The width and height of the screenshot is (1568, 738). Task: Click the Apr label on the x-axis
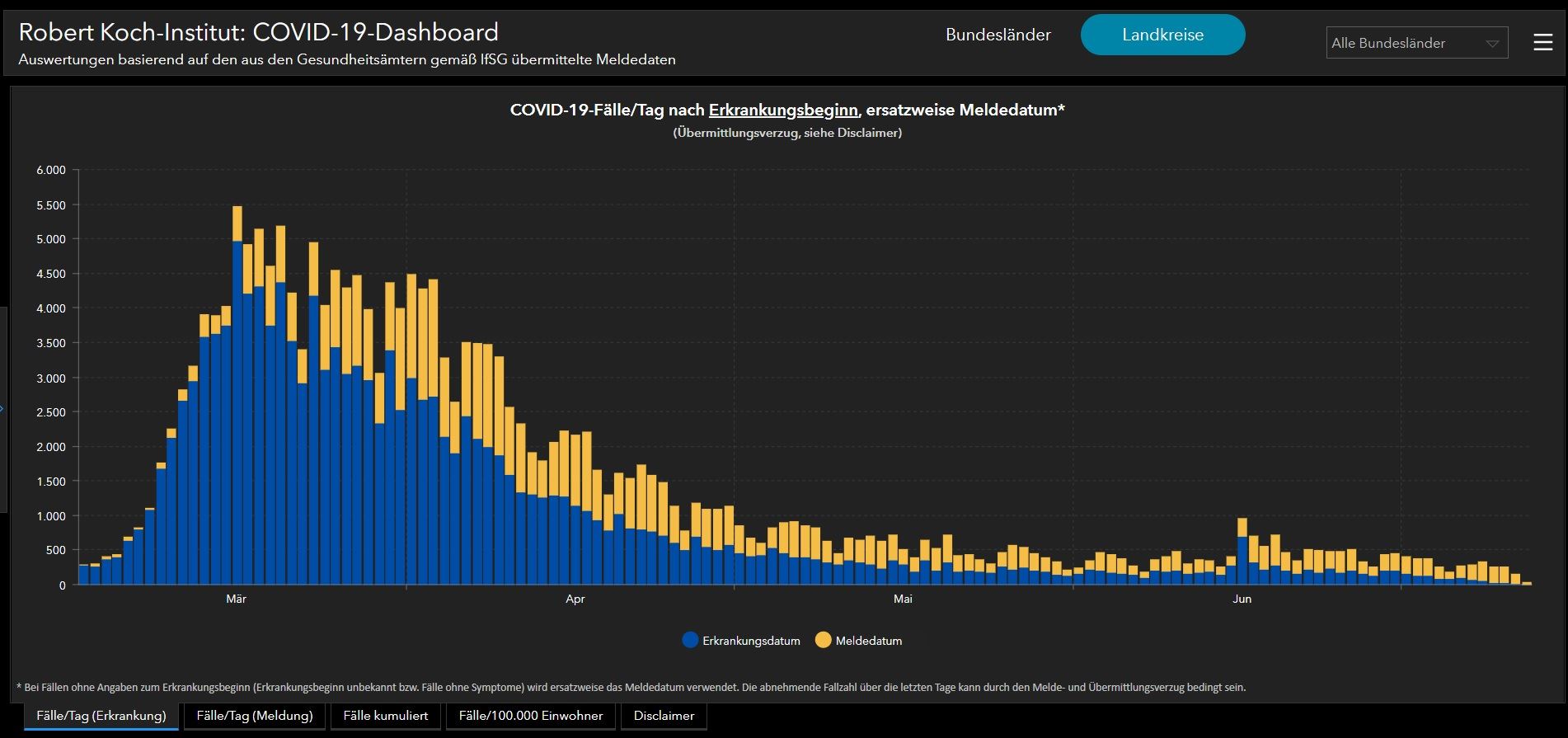(575, 599)
